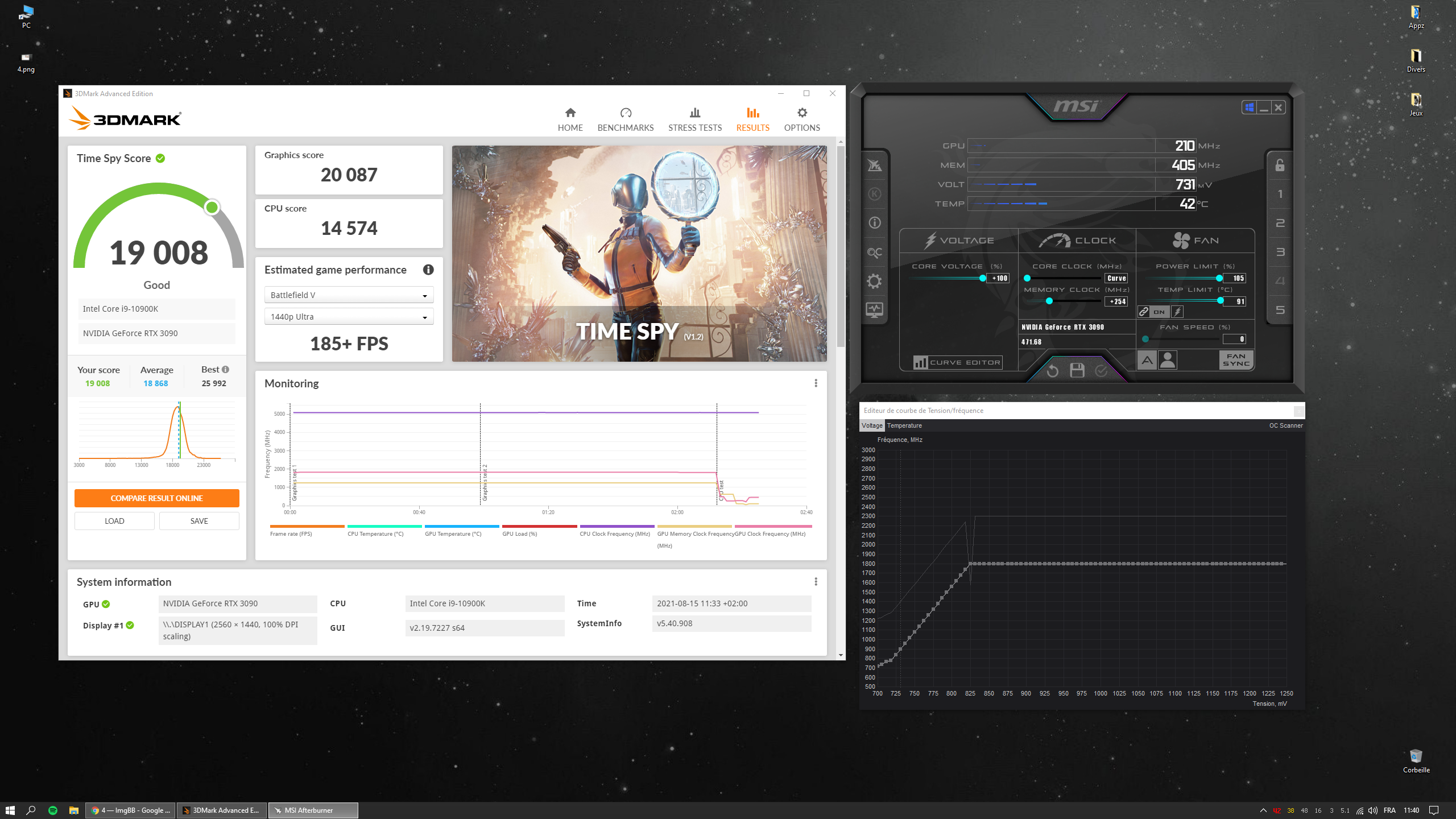1456x819 pixels.
Task: Toggle the ON switch under Temp Limit
Action: coord(1159,312)
